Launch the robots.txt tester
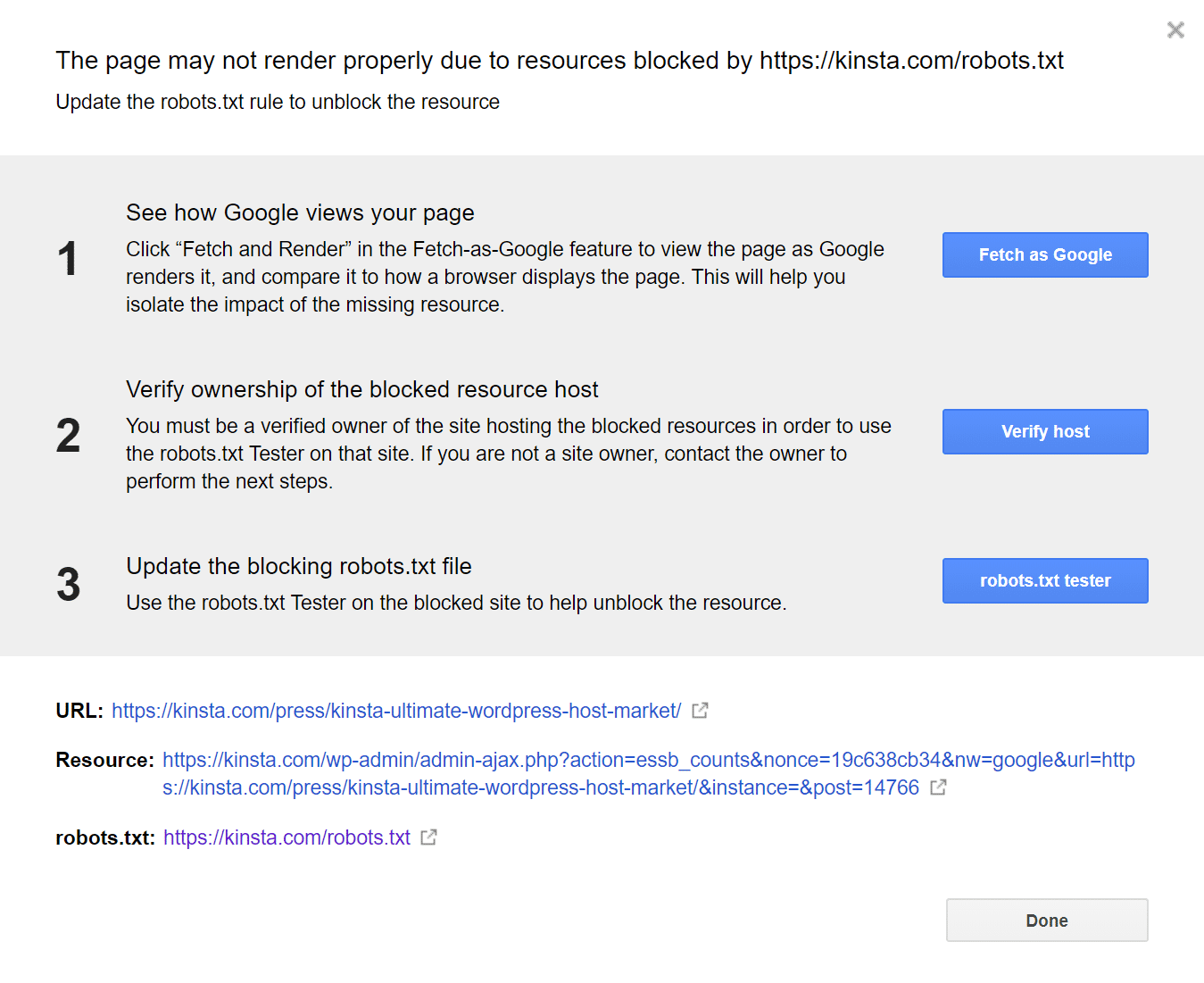 pos(1044,580)
